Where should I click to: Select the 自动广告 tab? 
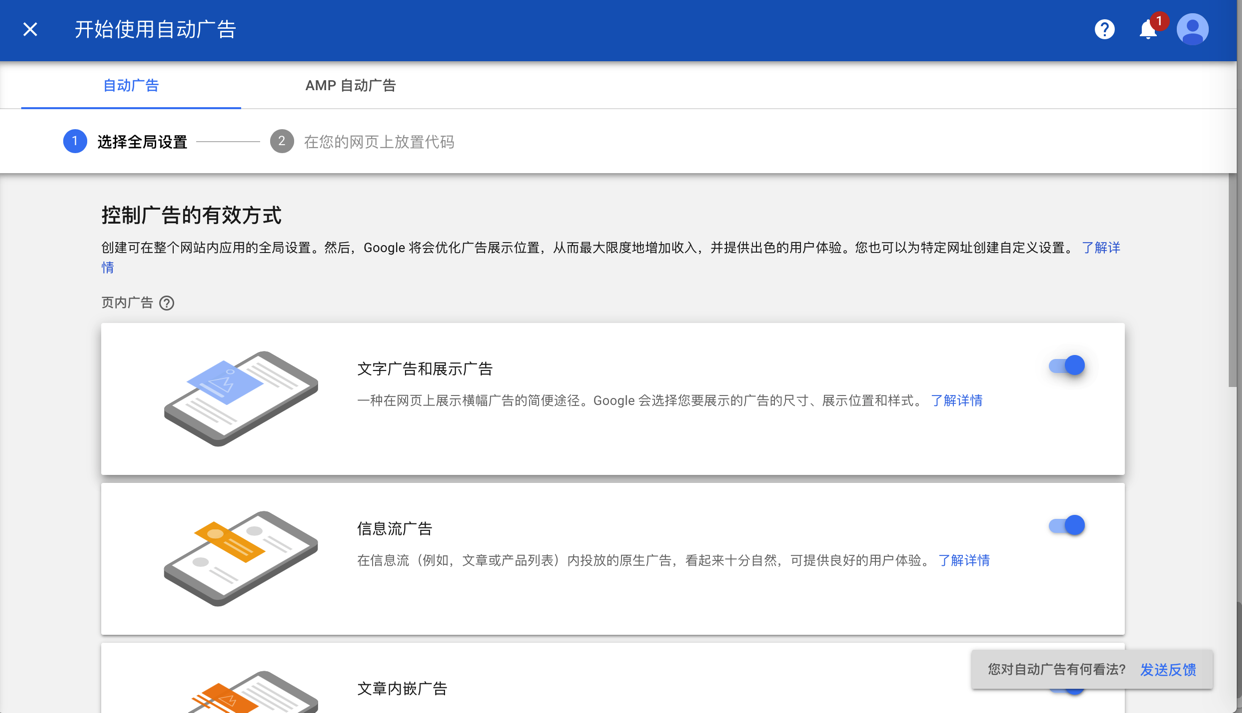tap(131, 85)
